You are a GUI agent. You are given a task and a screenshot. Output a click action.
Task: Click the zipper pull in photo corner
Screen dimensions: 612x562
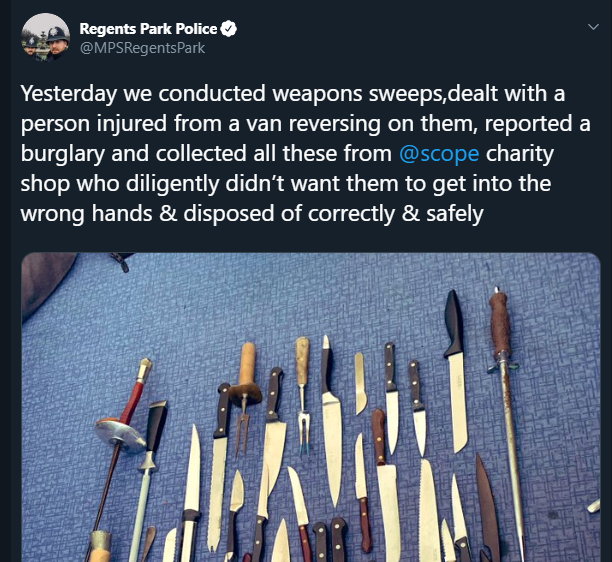pyautogui.click(x=121, y=261)
